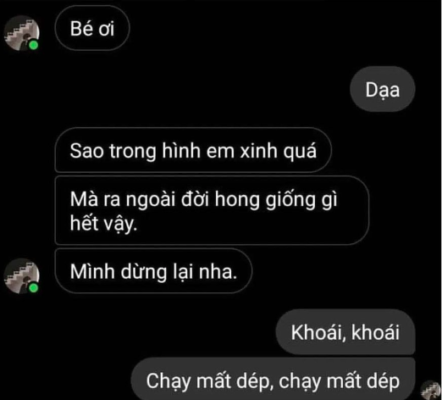Screen dimensions: 442x400
Task: Click the first "Chạy" in the last message
Action: pyautogui.click(x=168, y=381)
